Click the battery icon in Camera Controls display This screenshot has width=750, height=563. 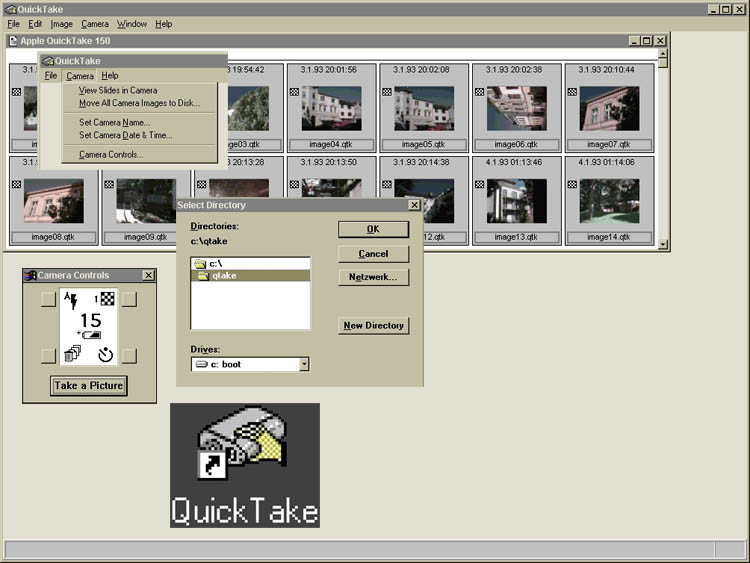tap(90, 335)
